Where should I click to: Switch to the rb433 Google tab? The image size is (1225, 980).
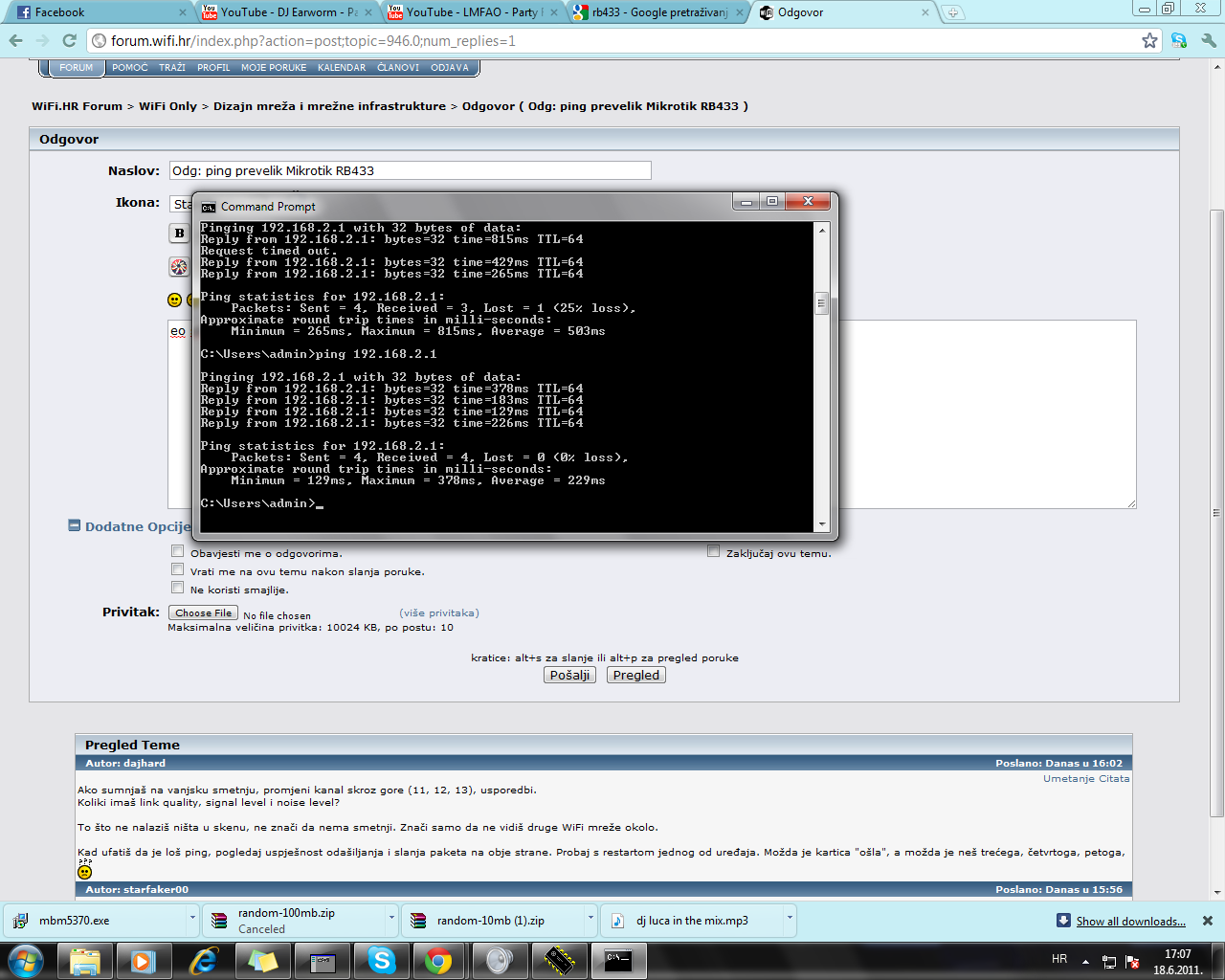657,12
